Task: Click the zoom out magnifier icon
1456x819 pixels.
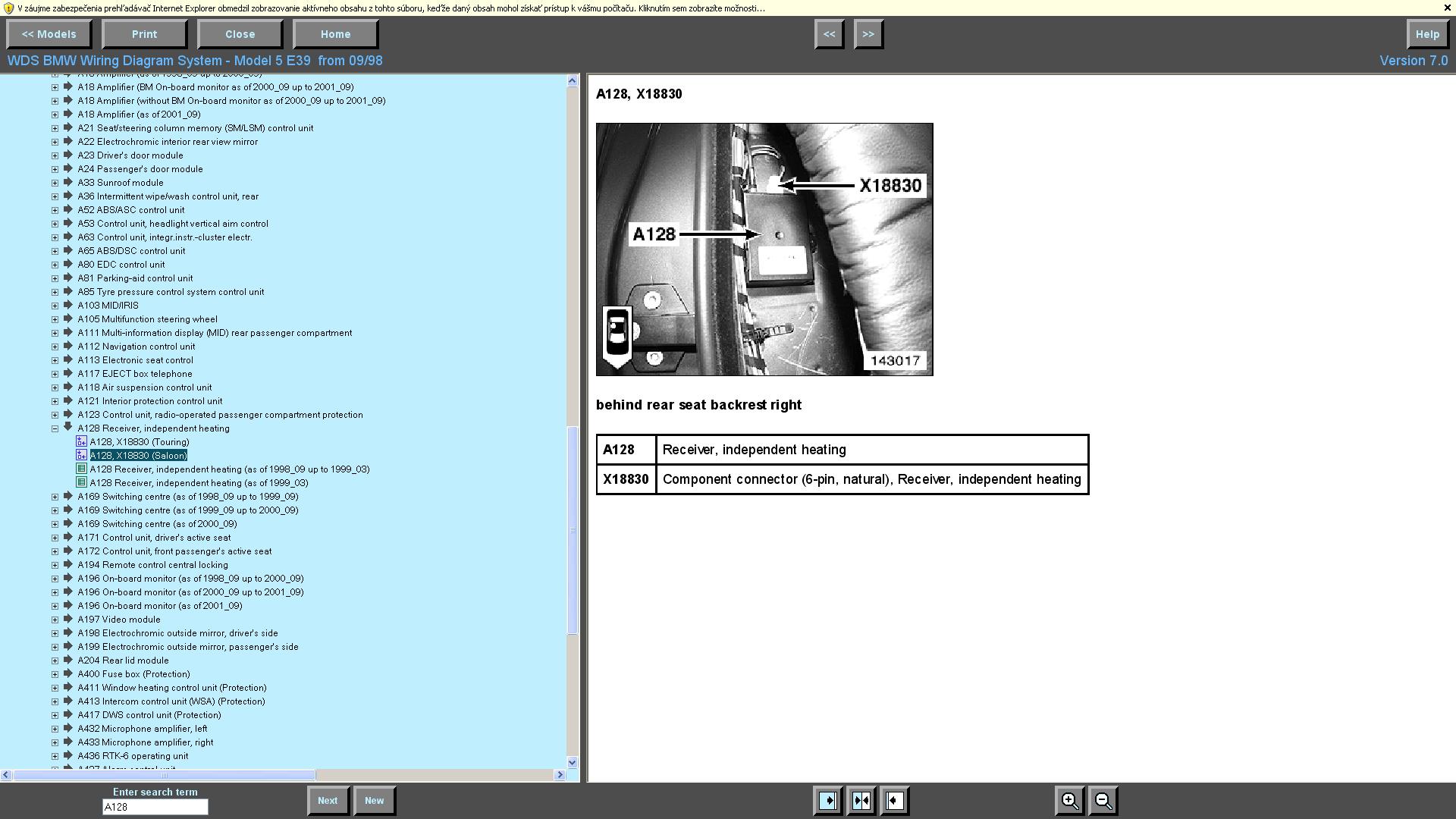Action: 1103,801
